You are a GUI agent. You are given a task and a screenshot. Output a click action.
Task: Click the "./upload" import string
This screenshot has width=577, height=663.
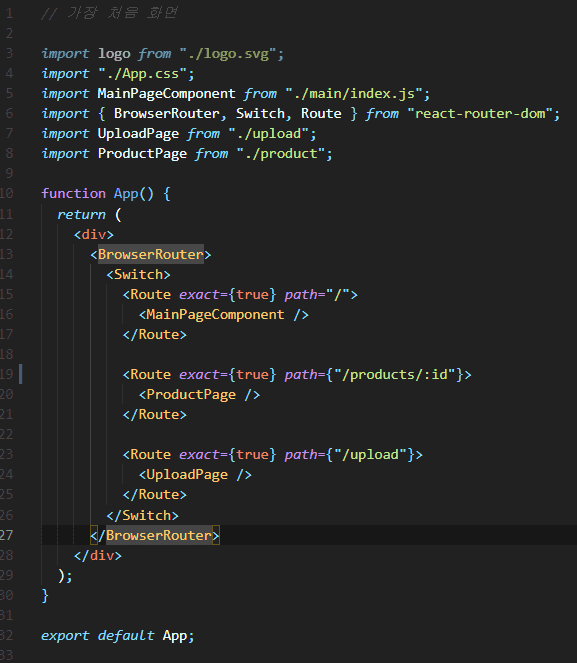click(268, 134)
